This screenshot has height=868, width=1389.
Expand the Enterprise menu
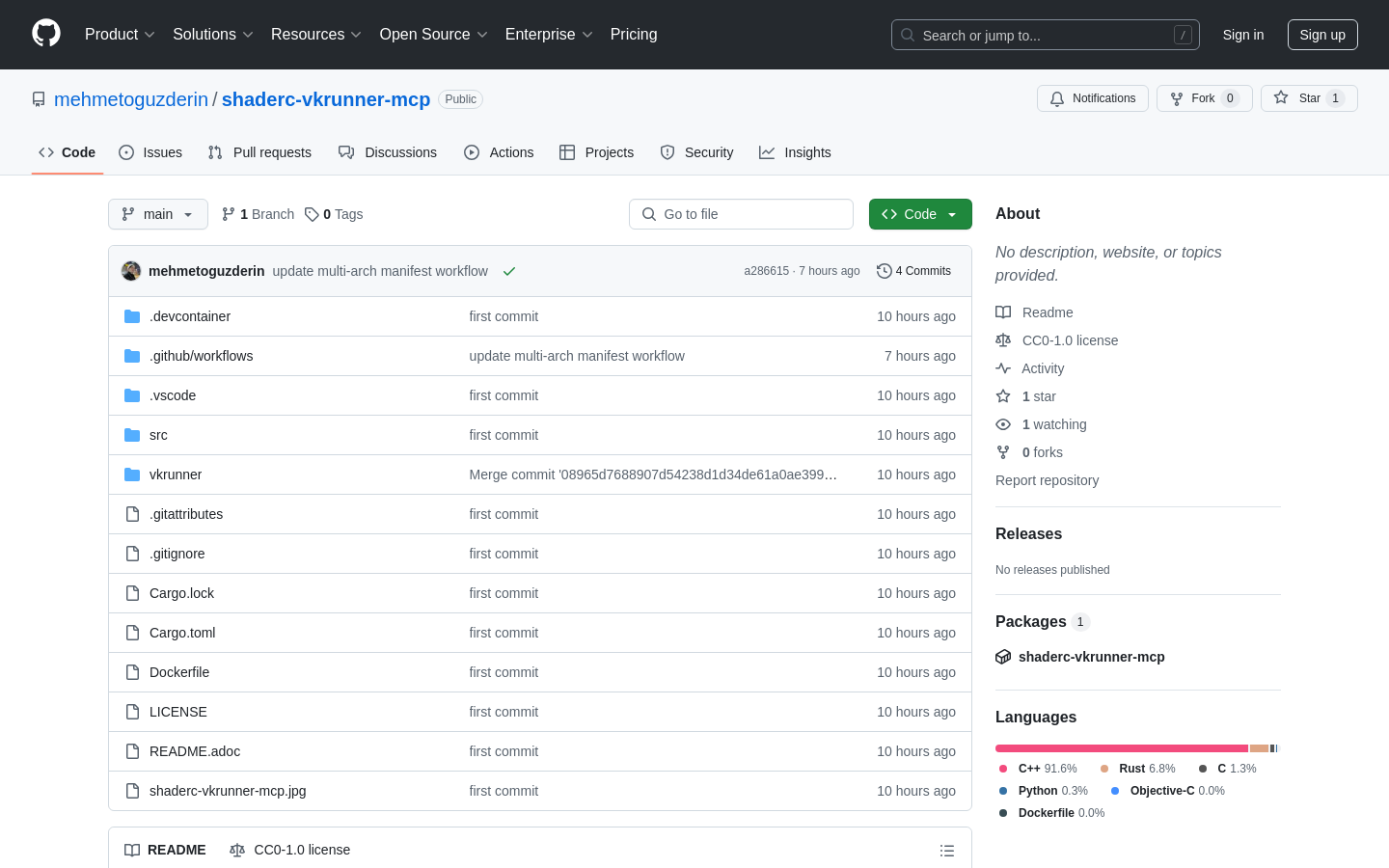click(549, 35)
